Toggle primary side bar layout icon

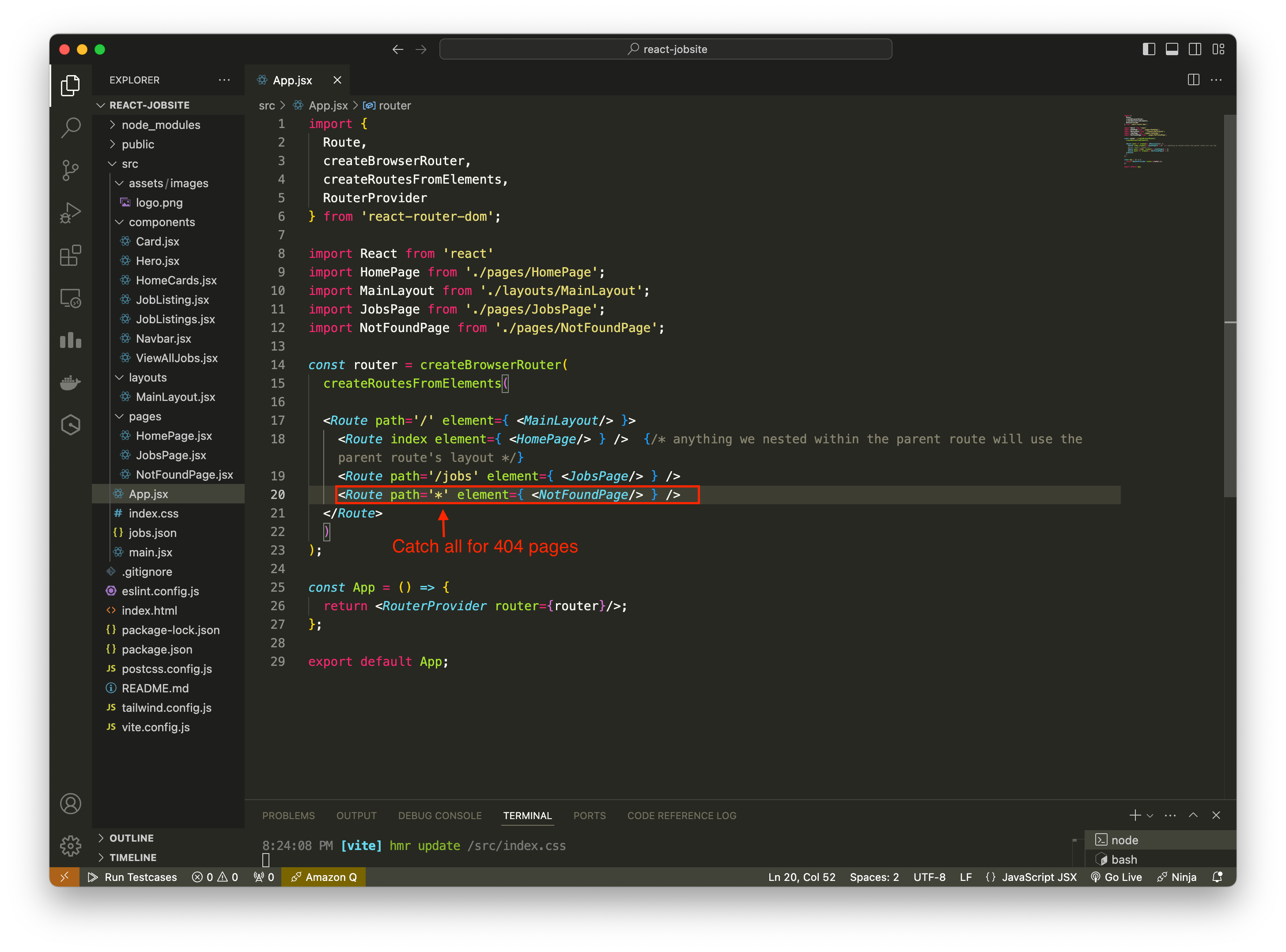pyautogui.click(x=1149, y=49)
